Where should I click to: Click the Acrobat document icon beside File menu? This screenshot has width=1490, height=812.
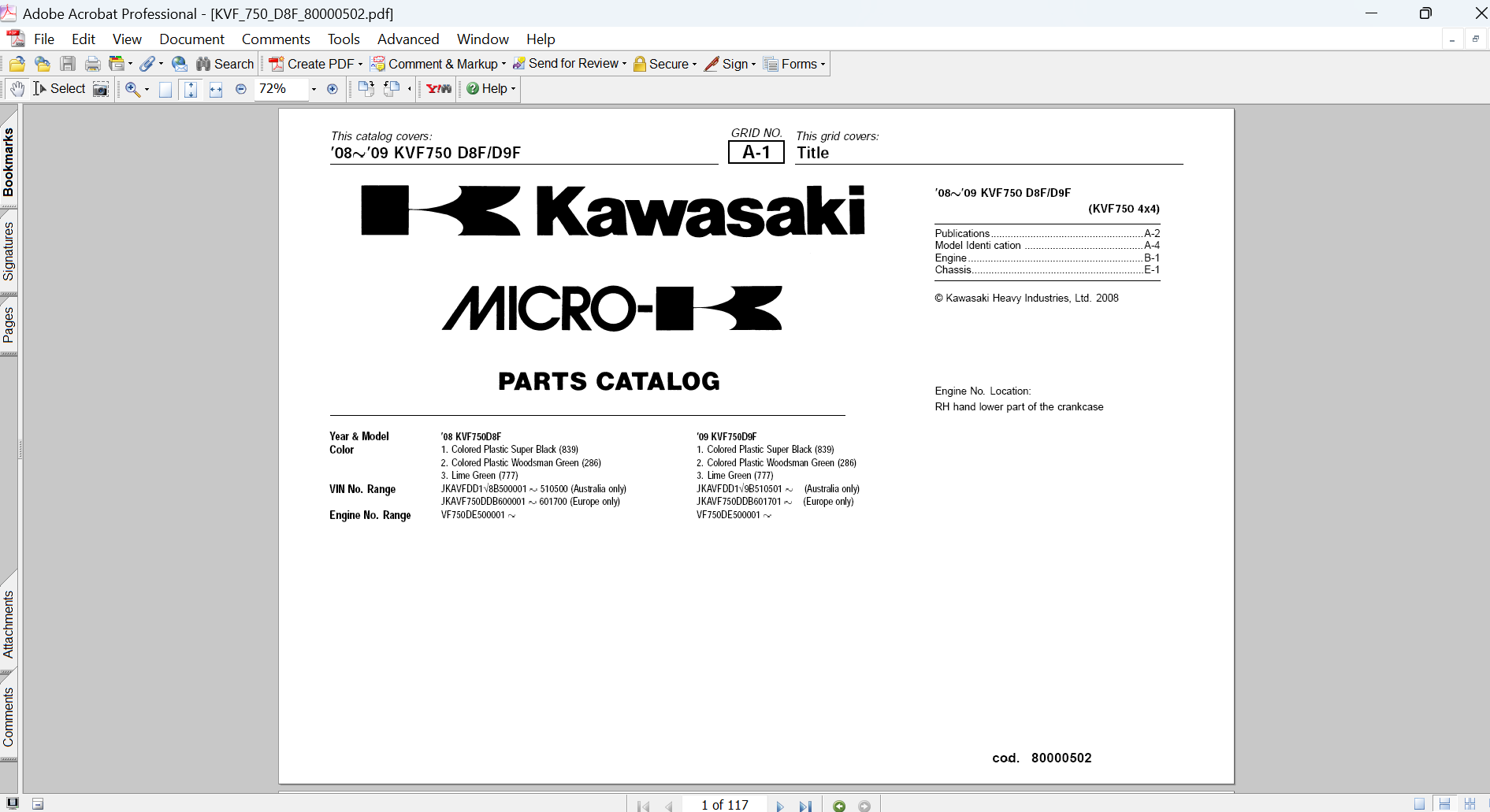tap(16, 39)
